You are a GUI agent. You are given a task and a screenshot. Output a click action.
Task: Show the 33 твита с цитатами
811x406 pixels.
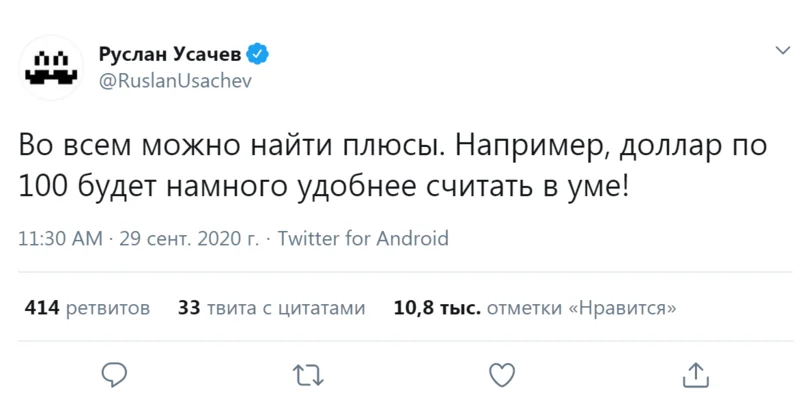pos(271,308)
